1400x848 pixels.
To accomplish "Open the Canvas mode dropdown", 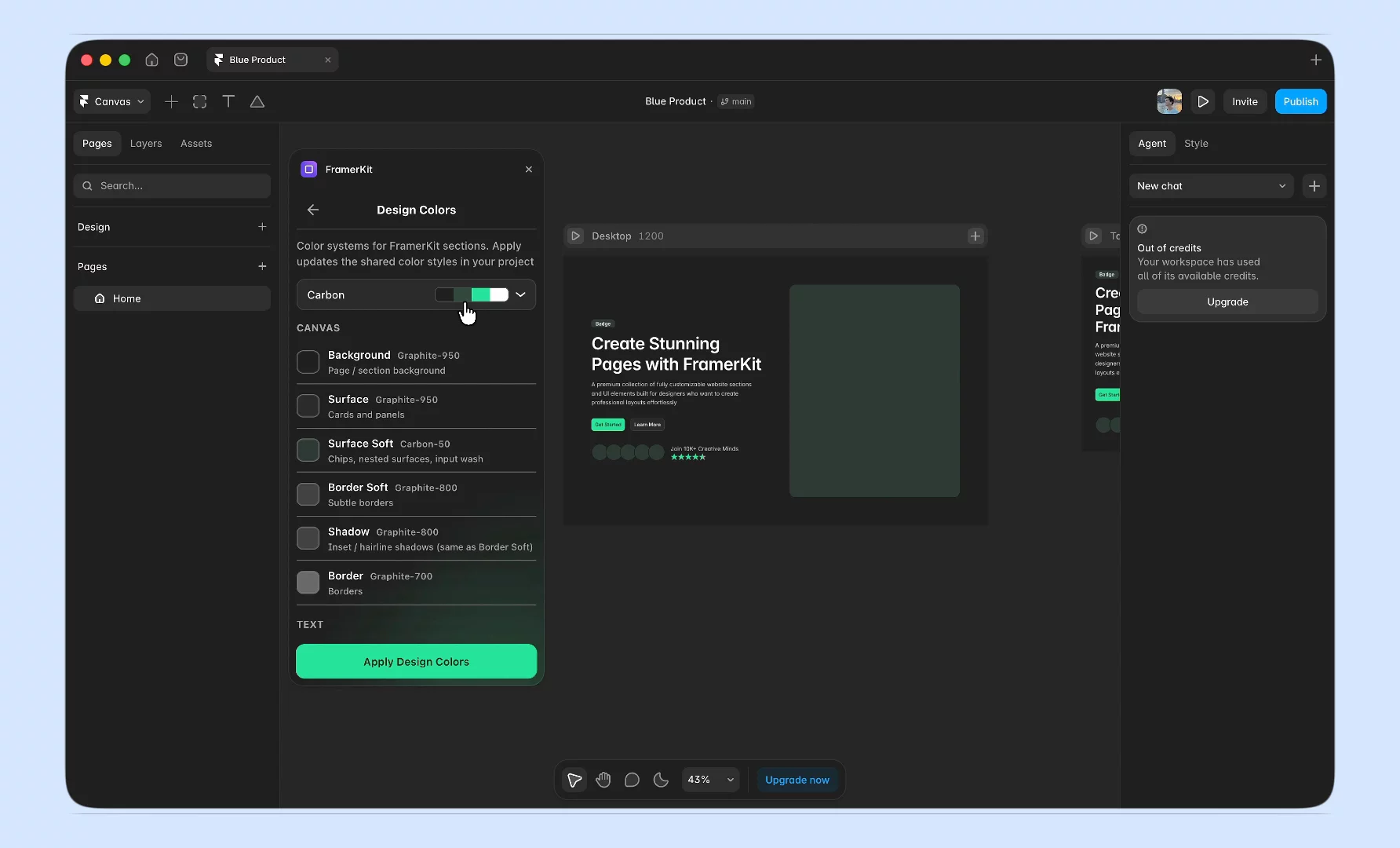I will pos(112,101).
